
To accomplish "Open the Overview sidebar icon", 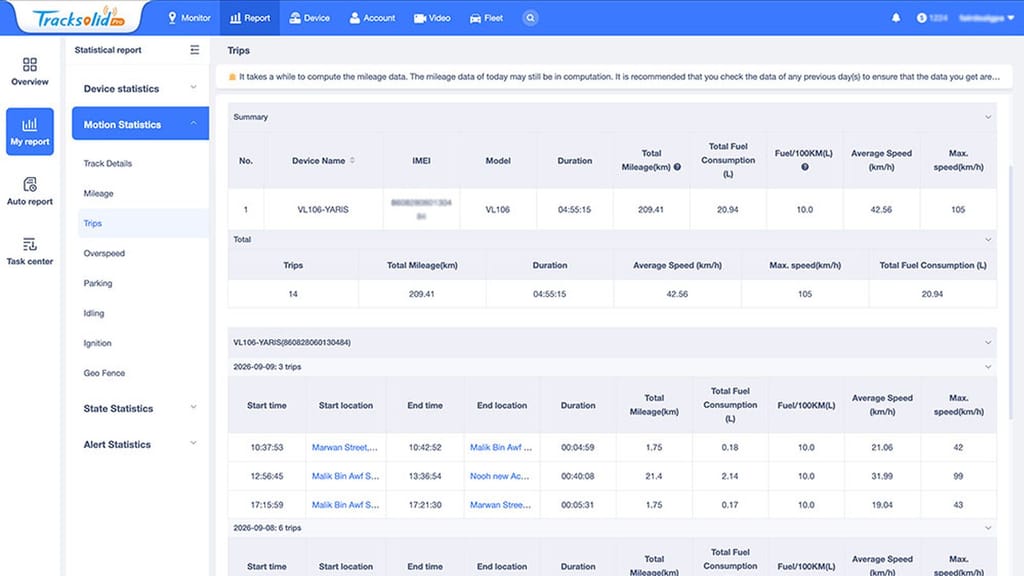I will point(29,72).
